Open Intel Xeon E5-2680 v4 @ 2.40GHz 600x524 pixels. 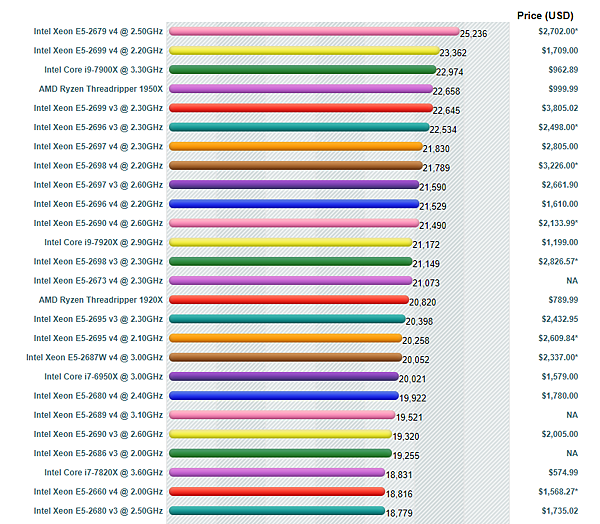[98, 396]
